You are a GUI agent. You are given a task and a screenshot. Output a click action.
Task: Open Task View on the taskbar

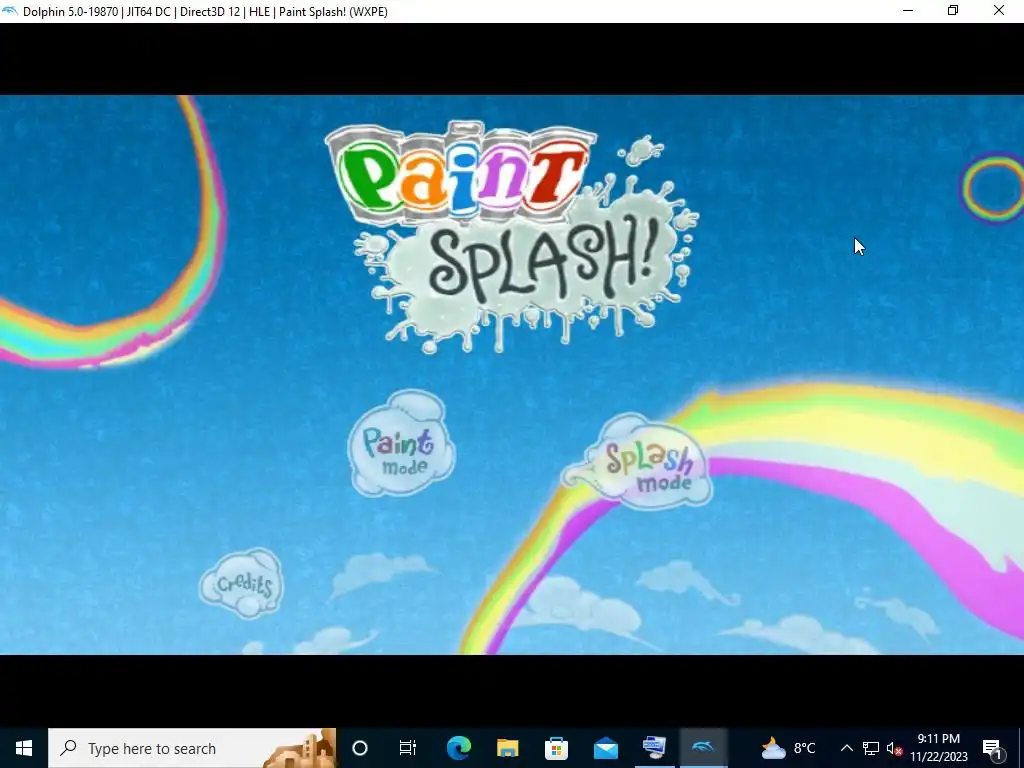(x=408, y=748)
